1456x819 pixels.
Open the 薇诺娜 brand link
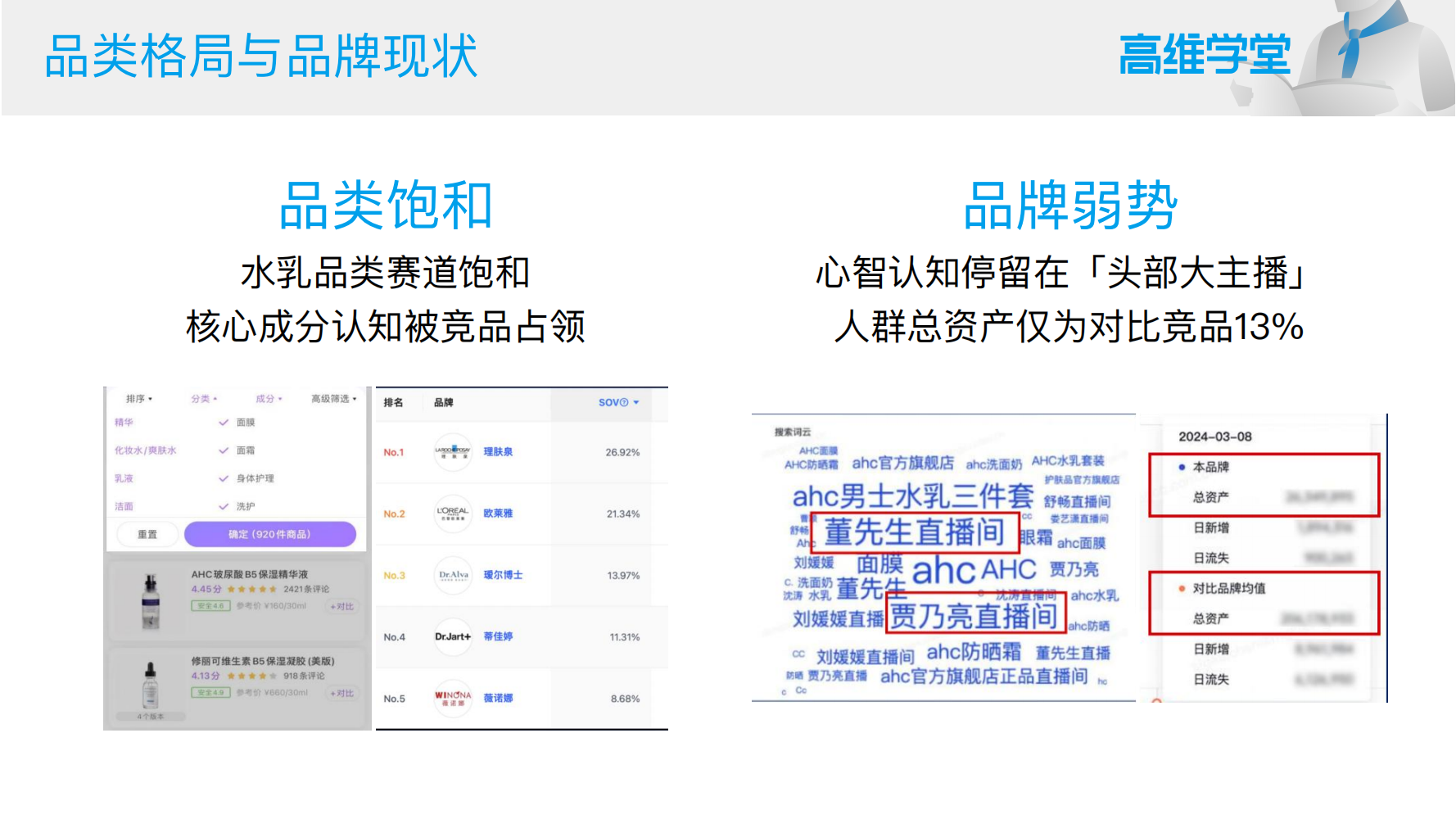[x=498, y=698]
